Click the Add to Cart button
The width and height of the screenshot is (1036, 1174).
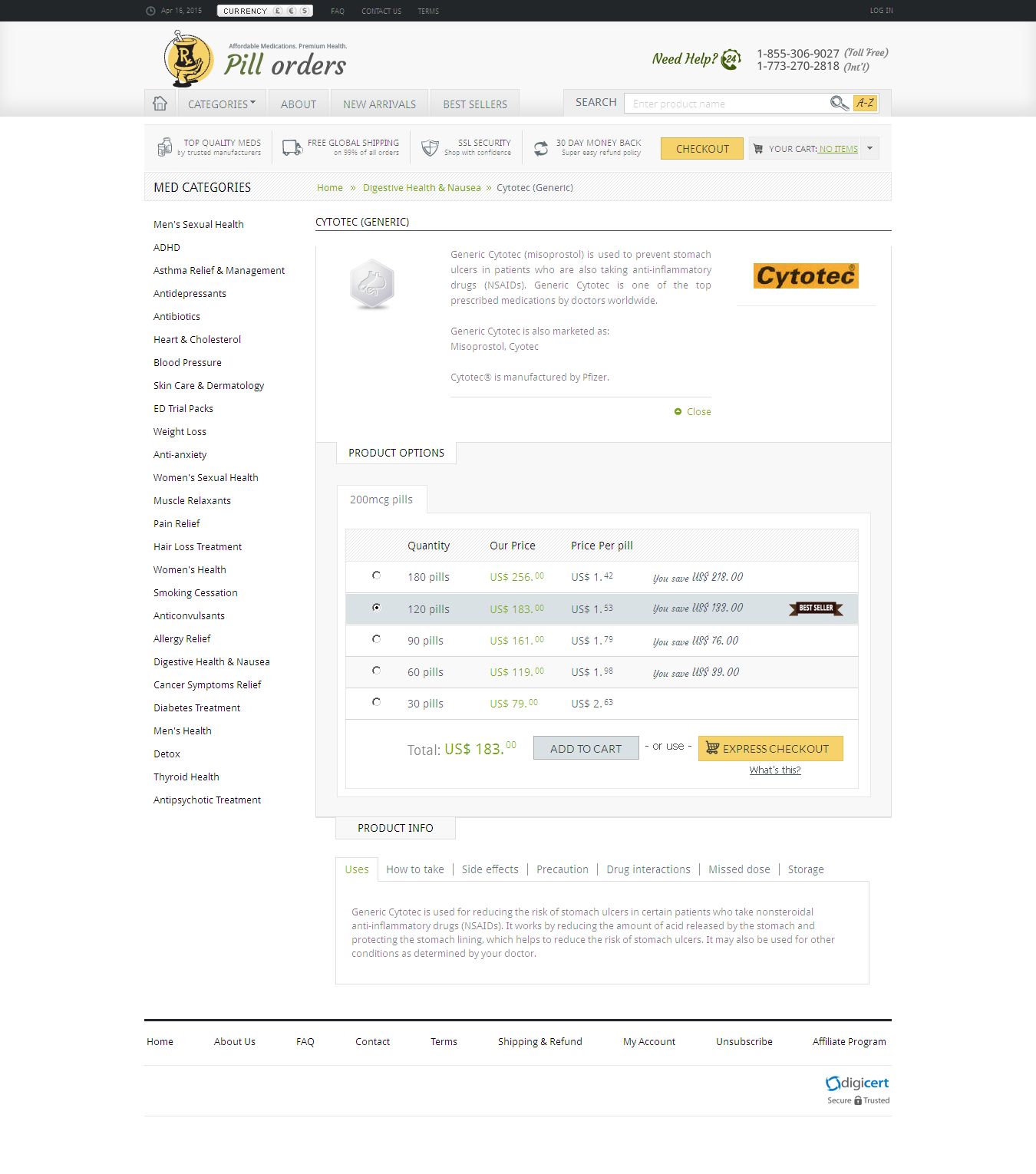click(x=586, y=748)
